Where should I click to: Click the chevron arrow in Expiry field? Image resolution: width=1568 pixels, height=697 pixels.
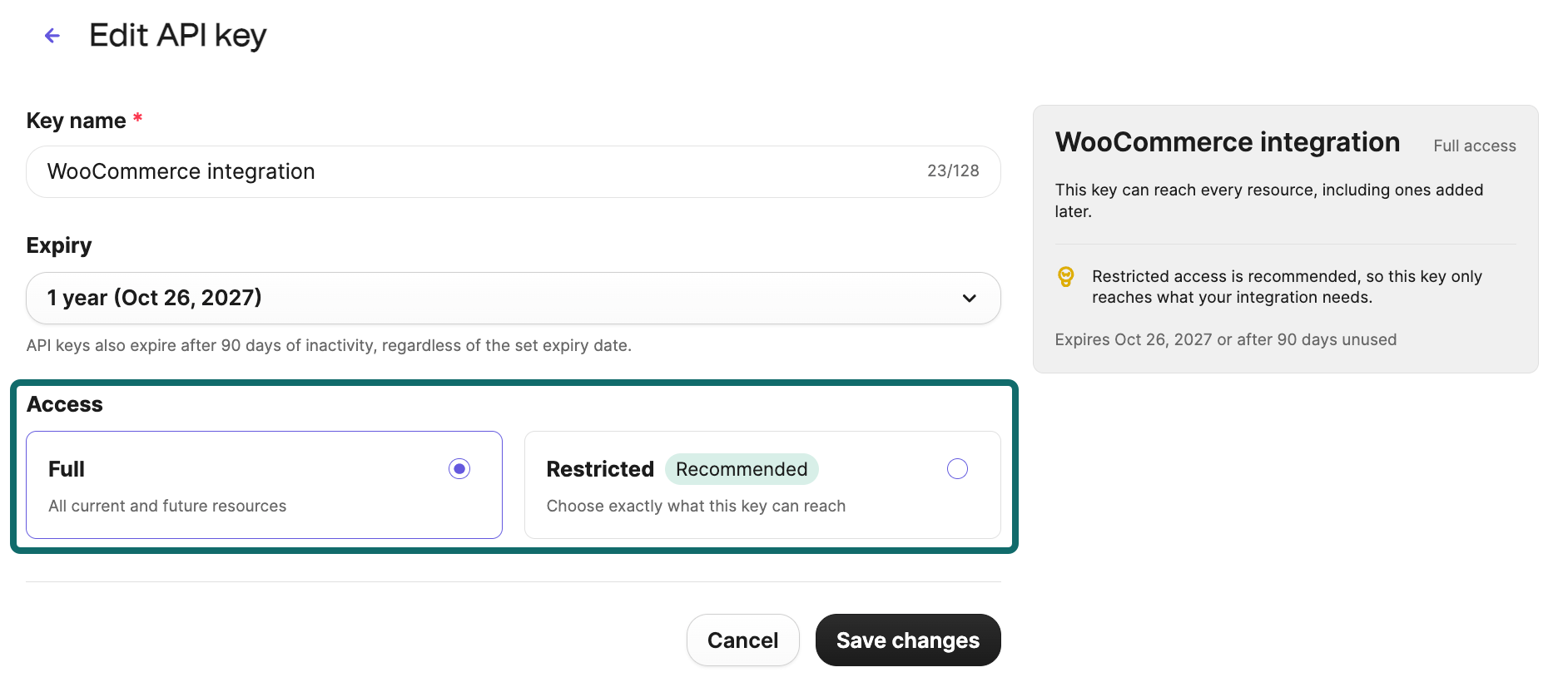[x=969, y=298]
